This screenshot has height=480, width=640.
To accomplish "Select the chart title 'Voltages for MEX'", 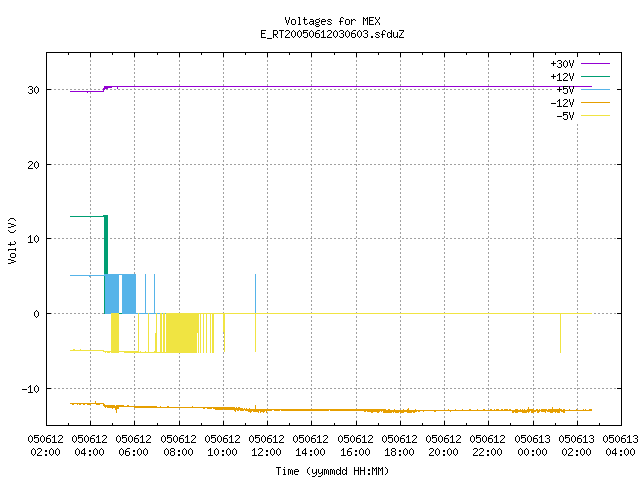I will click(332, 21).
